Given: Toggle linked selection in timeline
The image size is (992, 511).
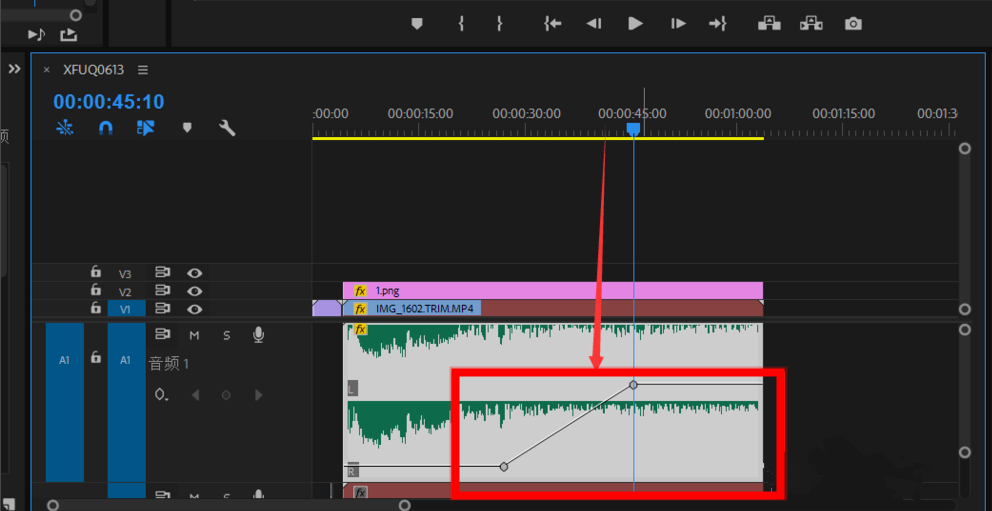Looking at the screenshot, I should coord(146,128).
